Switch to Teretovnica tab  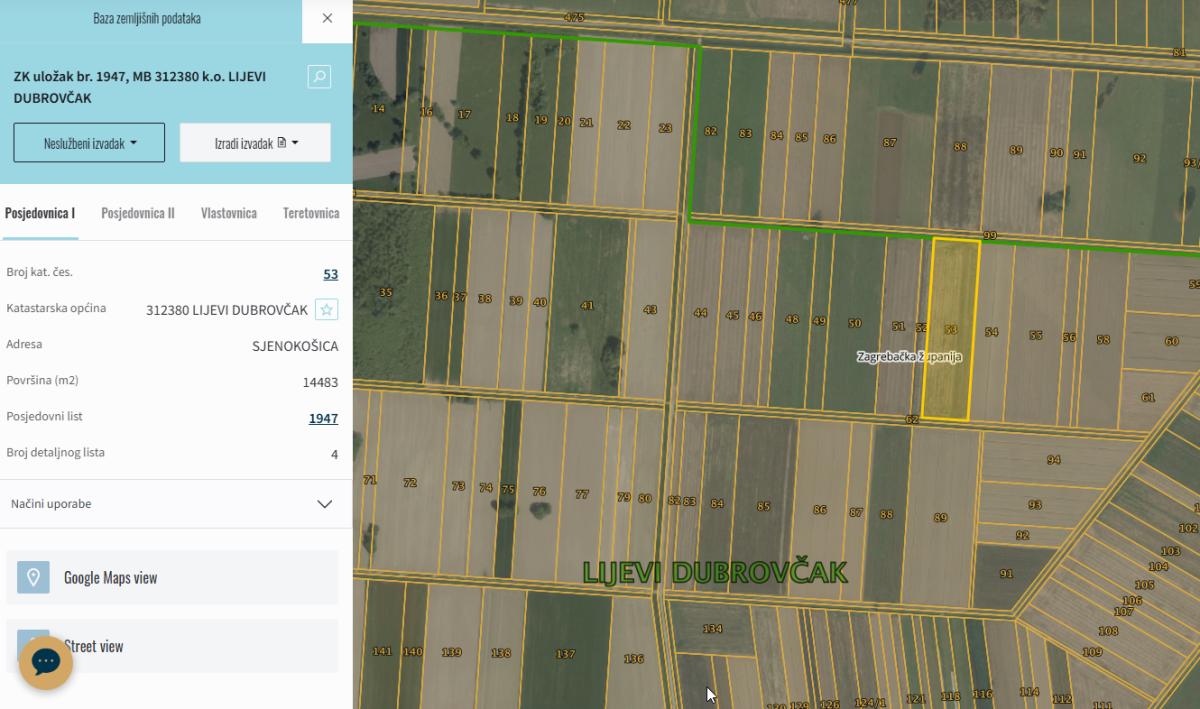(x=311, y=213)
